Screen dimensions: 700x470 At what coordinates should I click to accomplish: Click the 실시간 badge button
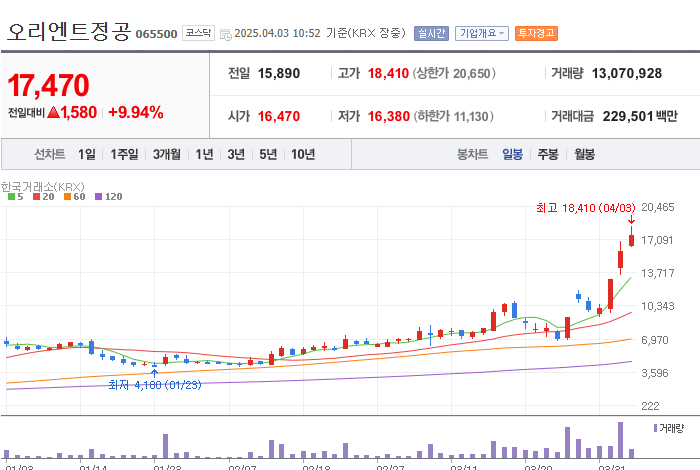[x=431, y=33]
